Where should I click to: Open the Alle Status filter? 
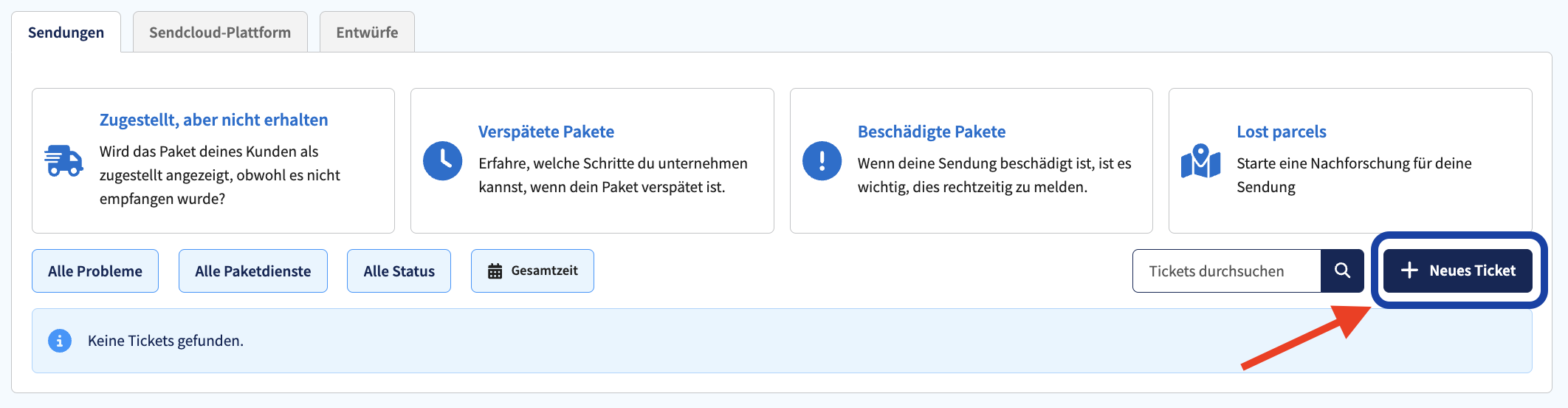[399, 271]
